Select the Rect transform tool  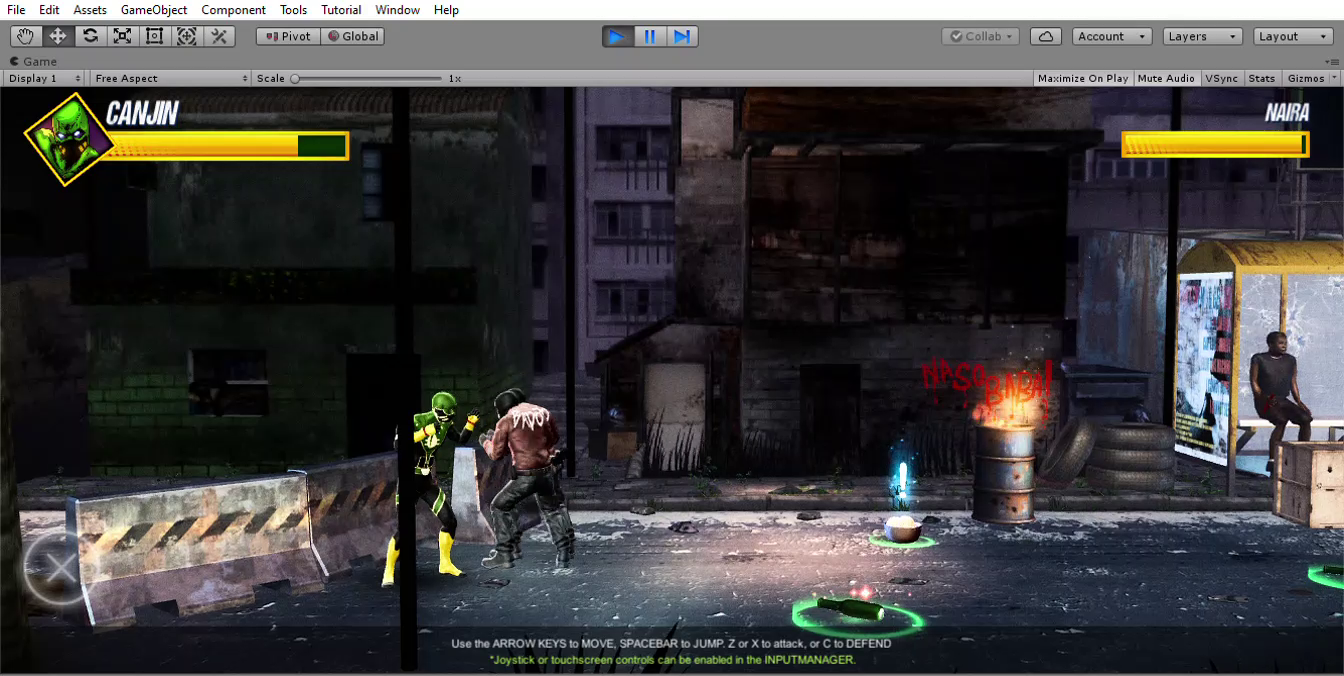pyautogui.click(x=153, y=36)
